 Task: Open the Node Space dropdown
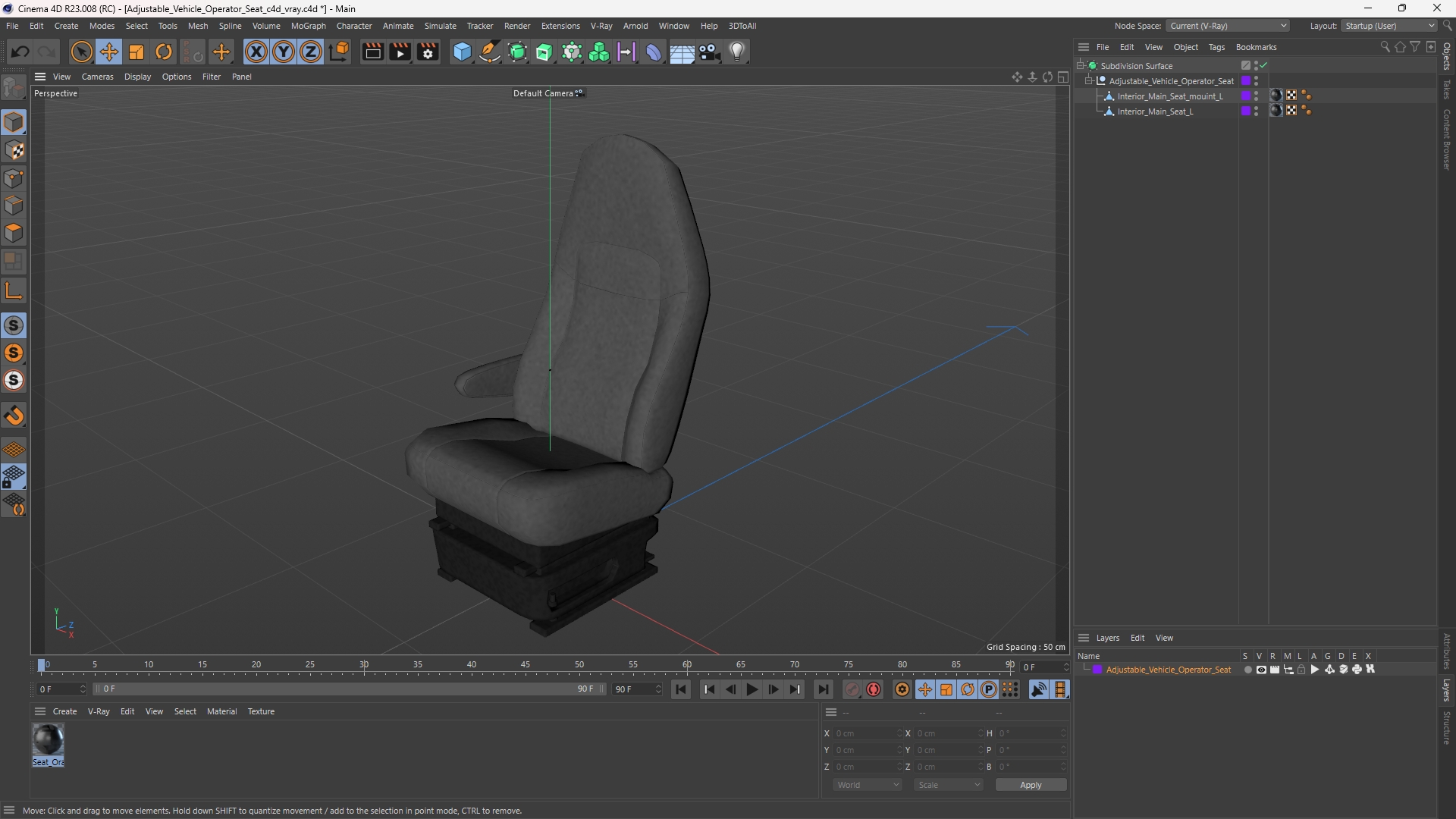pyautogui.click(x=1228, y=26)
